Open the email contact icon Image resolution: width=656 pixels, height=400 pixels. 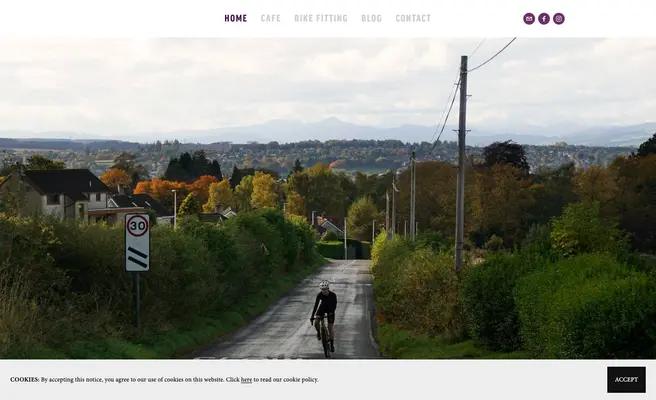point(529,19)
